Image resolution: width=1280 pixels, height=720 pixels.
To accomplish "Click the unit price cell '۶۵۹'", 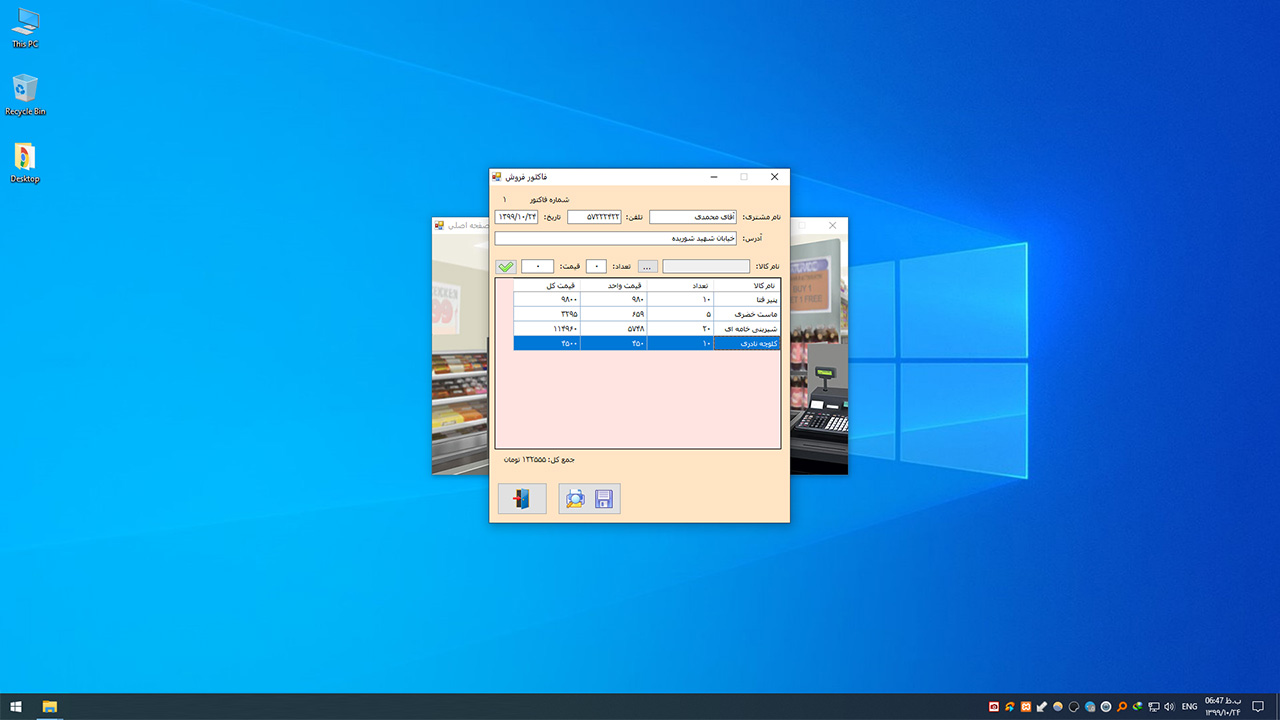I will (614, 314).
